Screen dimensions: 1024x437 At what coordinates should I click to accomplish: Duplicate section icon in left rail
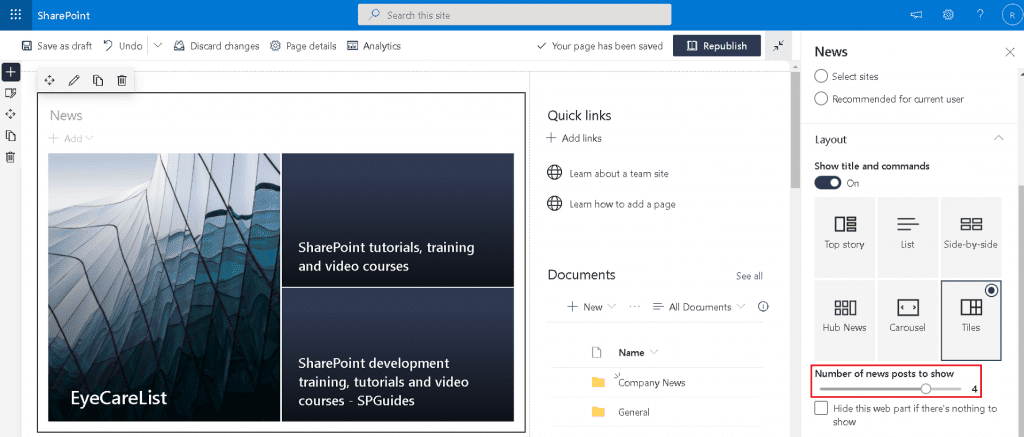click(x=10, y=136)
